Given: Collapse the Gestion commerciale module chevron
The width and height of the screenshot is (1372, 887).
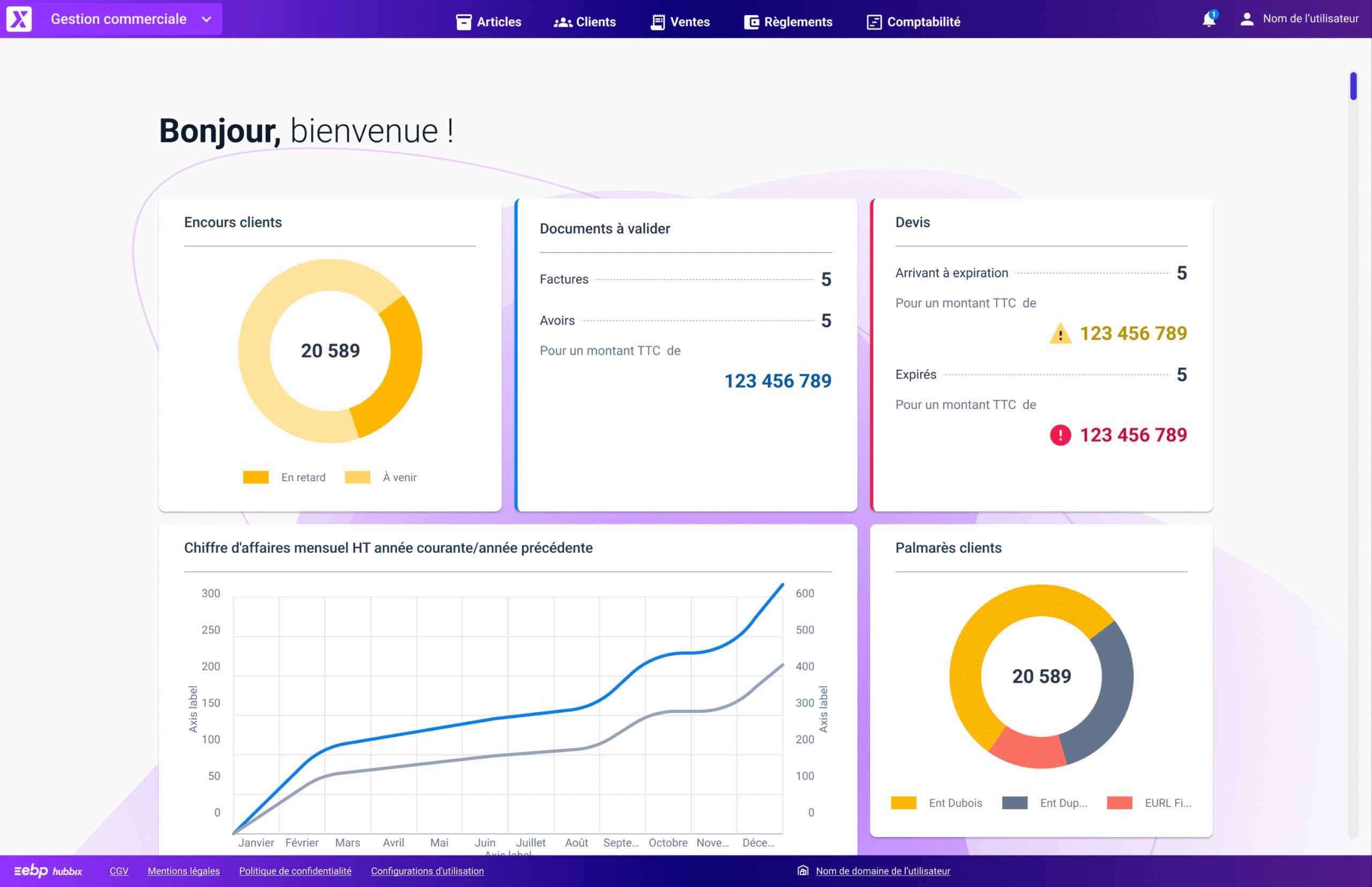Looking at the screenshot, I should (x=206, y=19).
